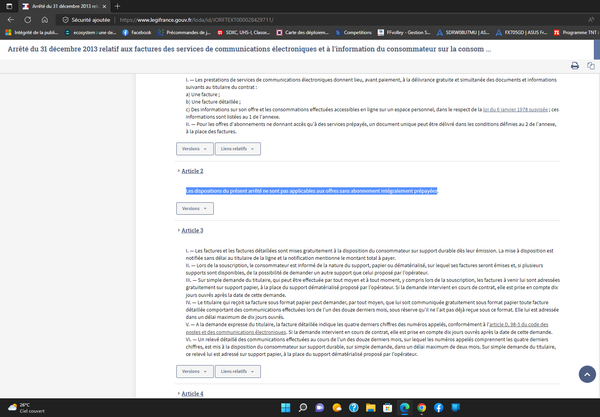Expand Versions dropdown under Article 1
The width and height of the screenshot is (600, 417).
pos(196,148)
